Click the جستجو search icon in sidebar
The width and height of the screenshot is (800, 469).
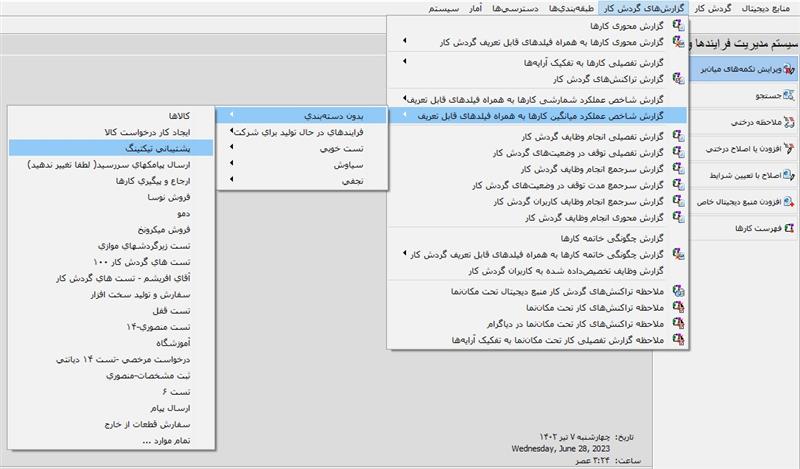(790, 96)
